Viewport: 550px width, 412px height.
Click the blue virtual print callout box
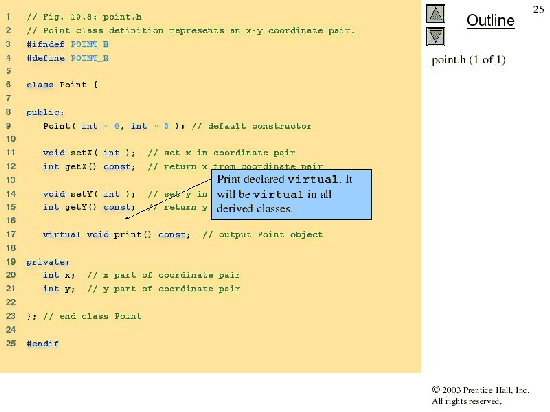(x=291, y=195)
